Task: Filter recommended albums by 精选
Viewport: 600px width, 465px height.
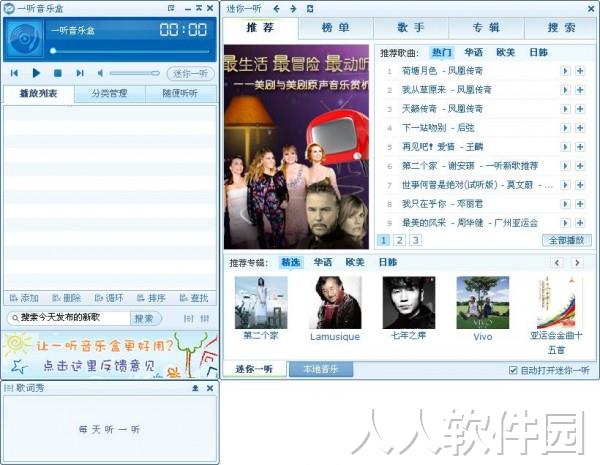Action: point(291,263)
